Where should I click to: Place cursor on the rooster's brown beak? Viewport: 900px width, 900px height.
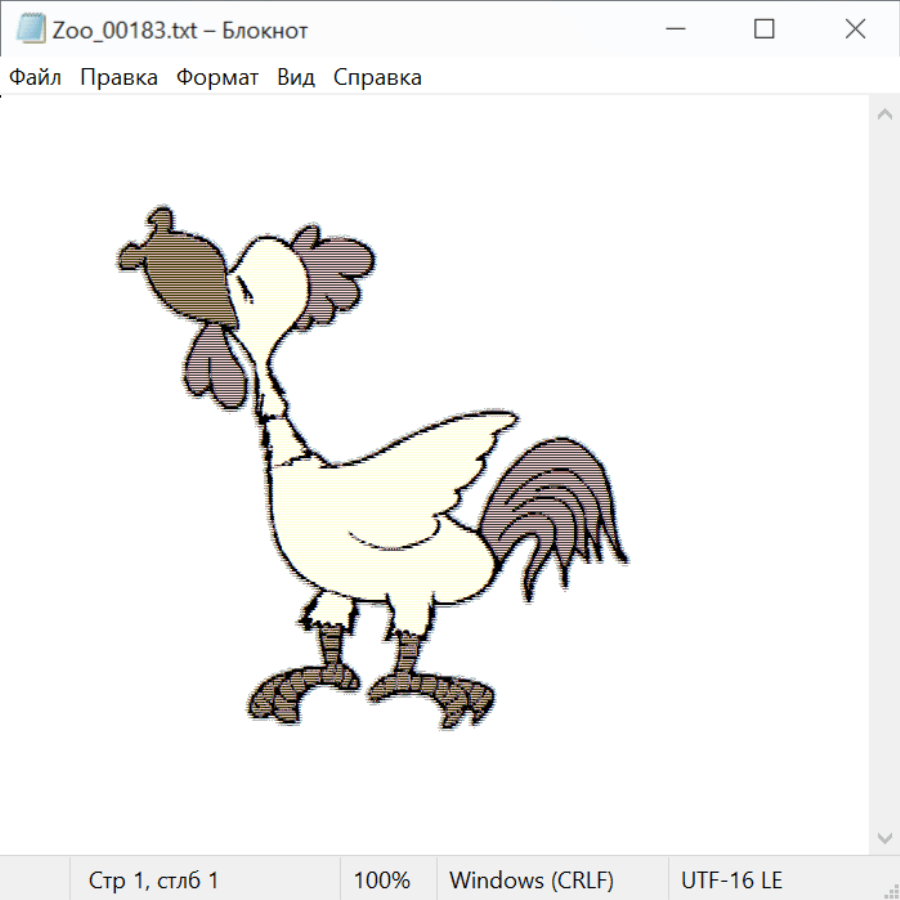[190, 275]
